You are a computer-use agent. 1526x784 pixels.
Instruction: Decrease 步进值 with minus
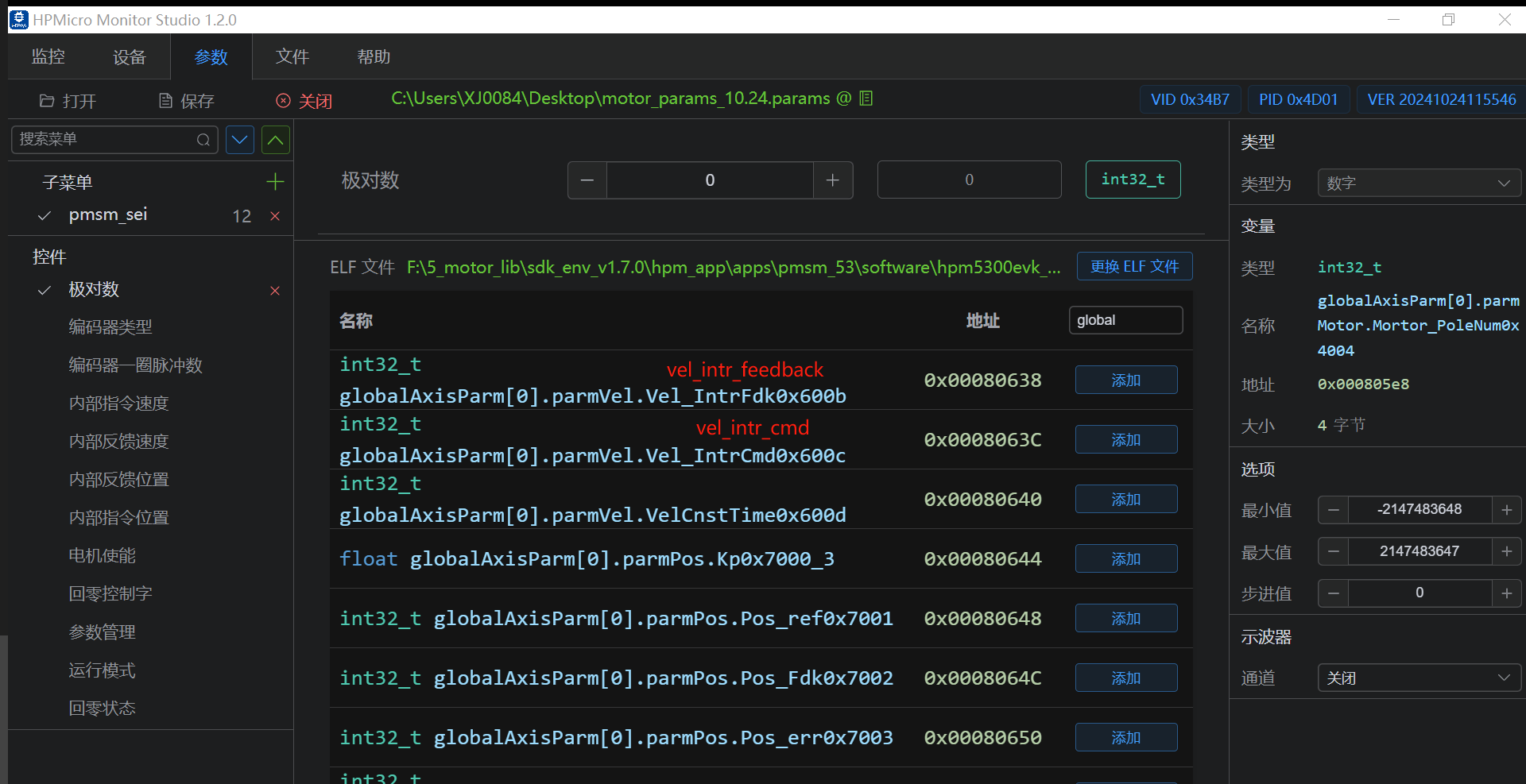[1334, 593]
